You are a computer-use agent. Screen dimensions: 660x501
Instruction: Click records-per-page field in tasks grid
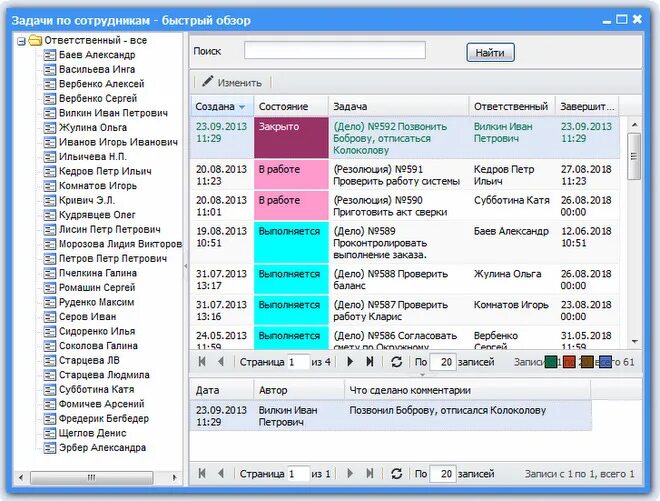click(442, 362)
